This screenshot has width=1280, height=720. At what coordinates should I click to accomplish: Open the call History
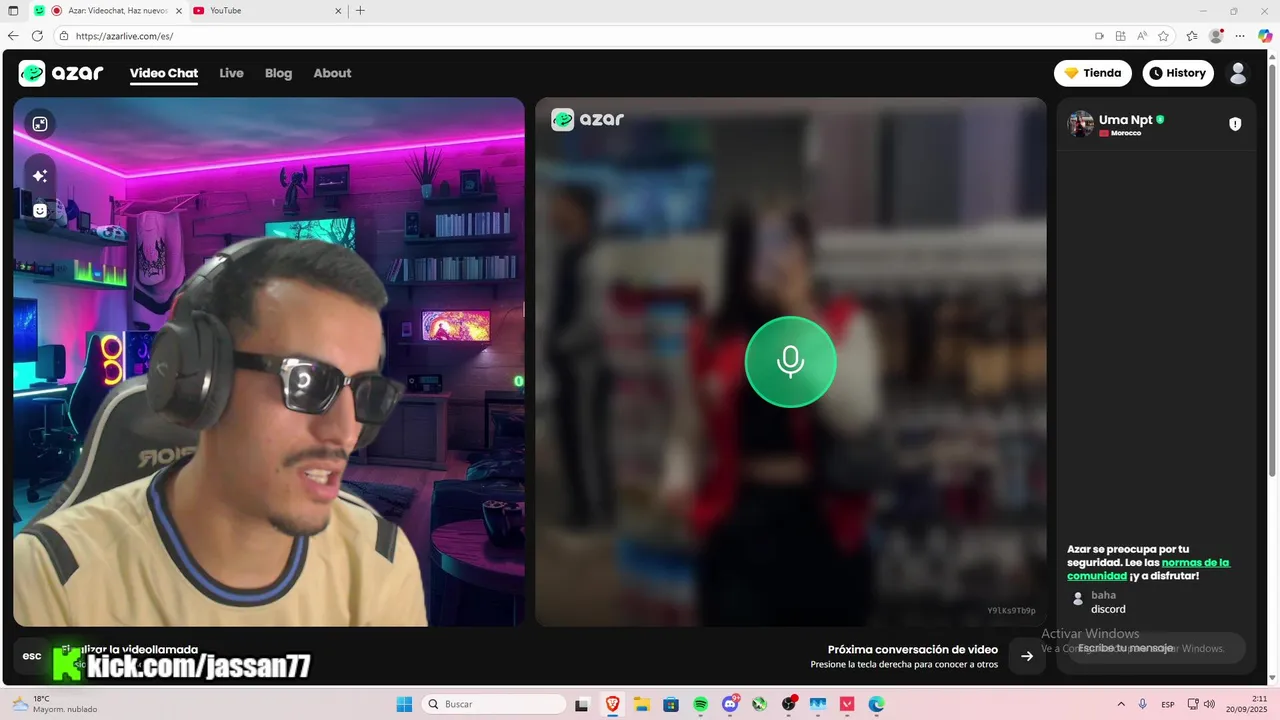click(1178, 73)
